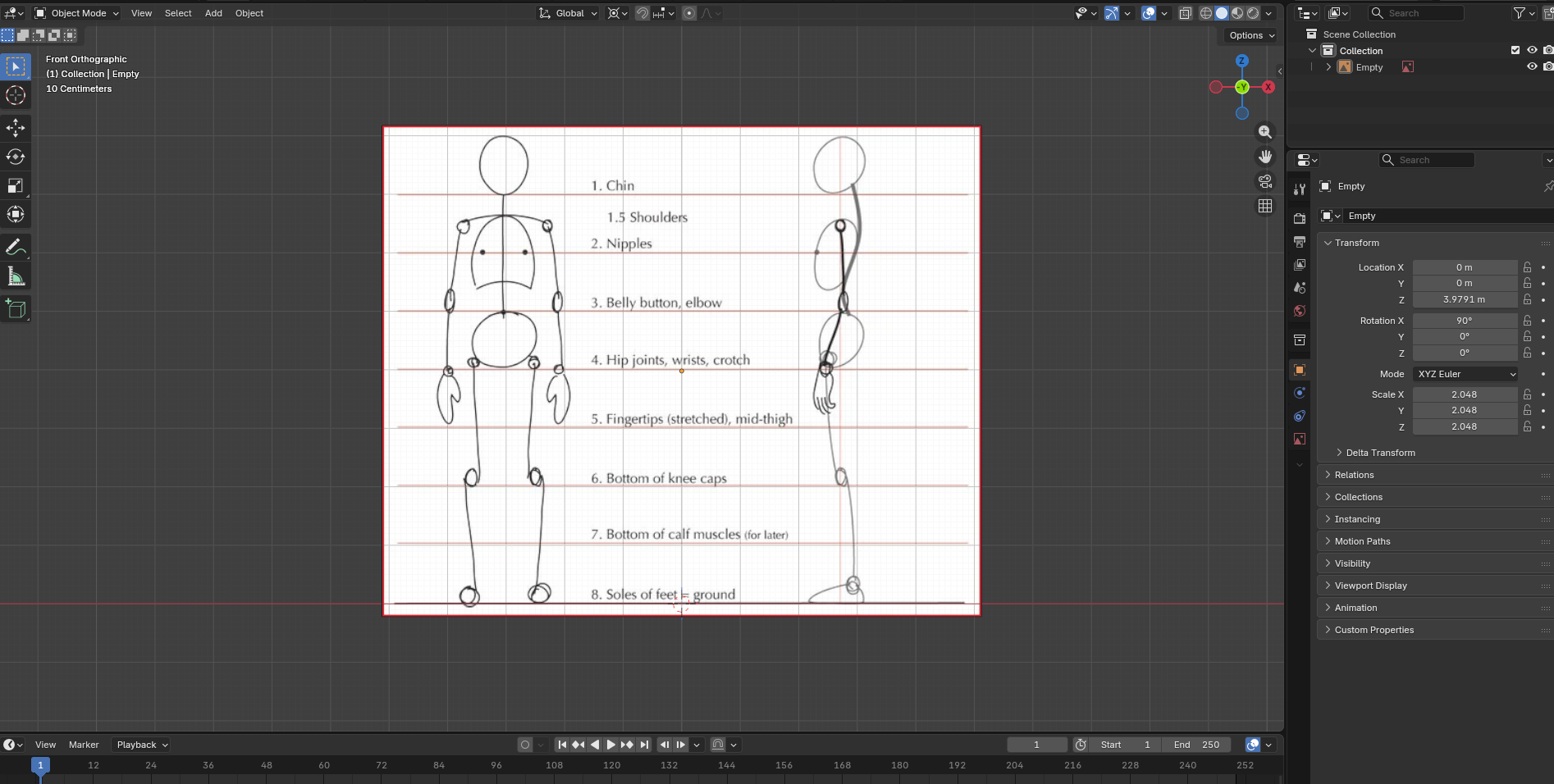Select the Move tool
Screen dimensions: 1554x784
coord(16,127)
